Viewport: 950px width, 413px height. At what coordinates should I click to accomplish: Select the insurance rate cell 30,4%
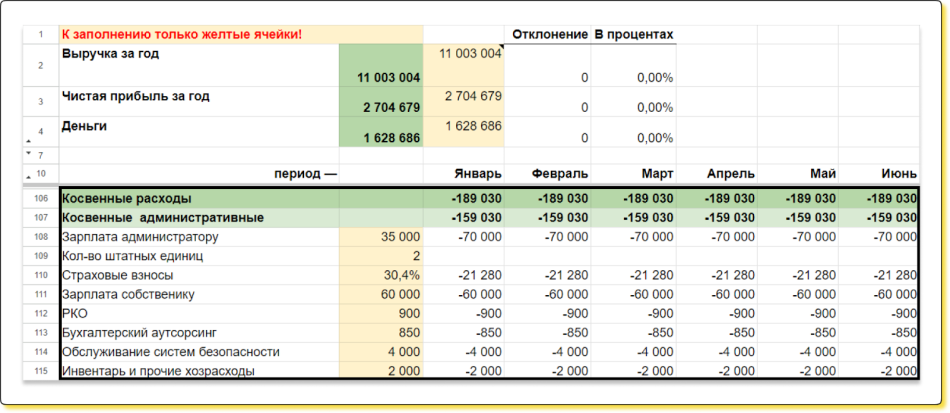click(x=381, y=275)
